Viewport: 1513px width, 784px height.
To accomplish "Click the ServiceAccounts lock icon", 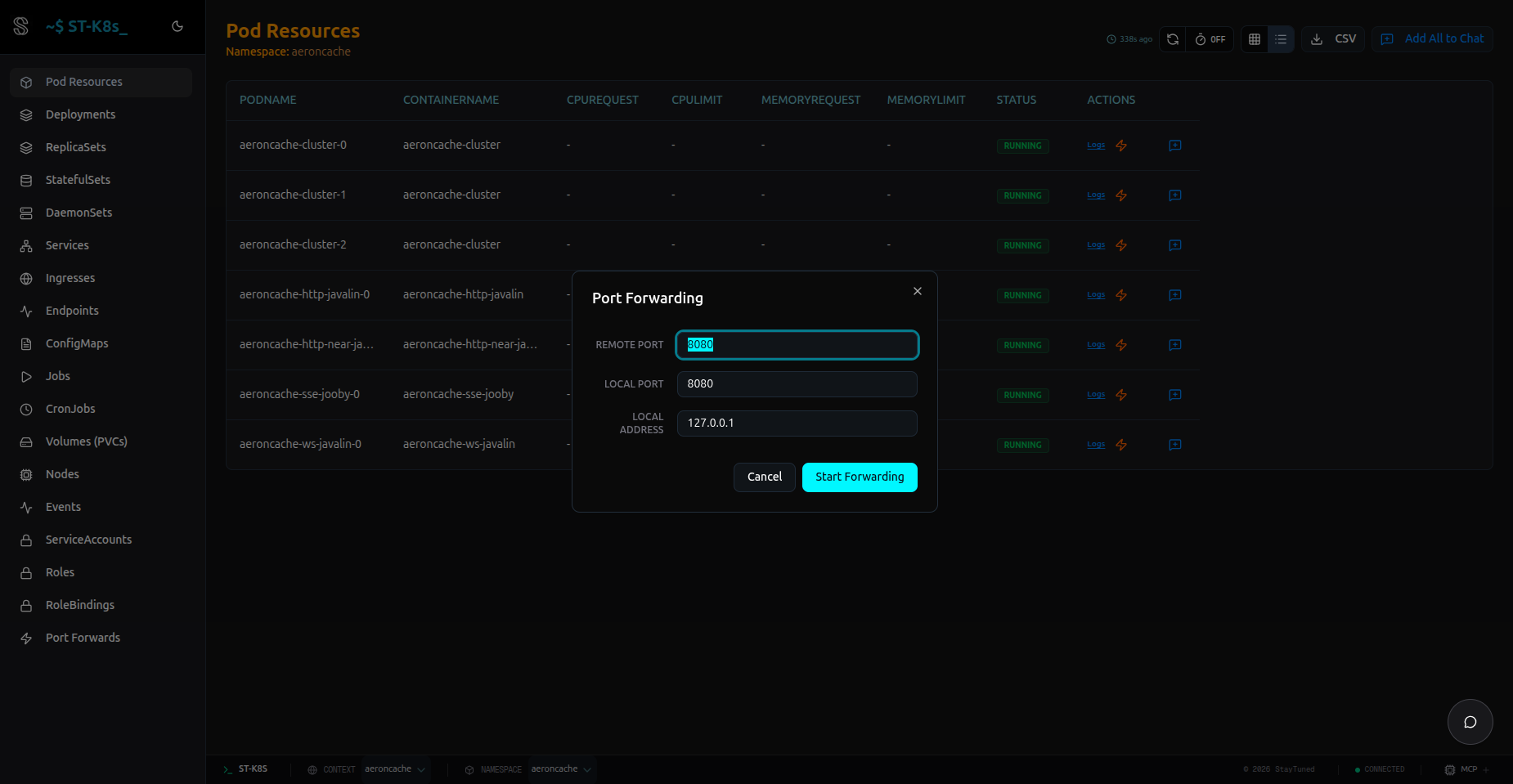I will 26,540.
